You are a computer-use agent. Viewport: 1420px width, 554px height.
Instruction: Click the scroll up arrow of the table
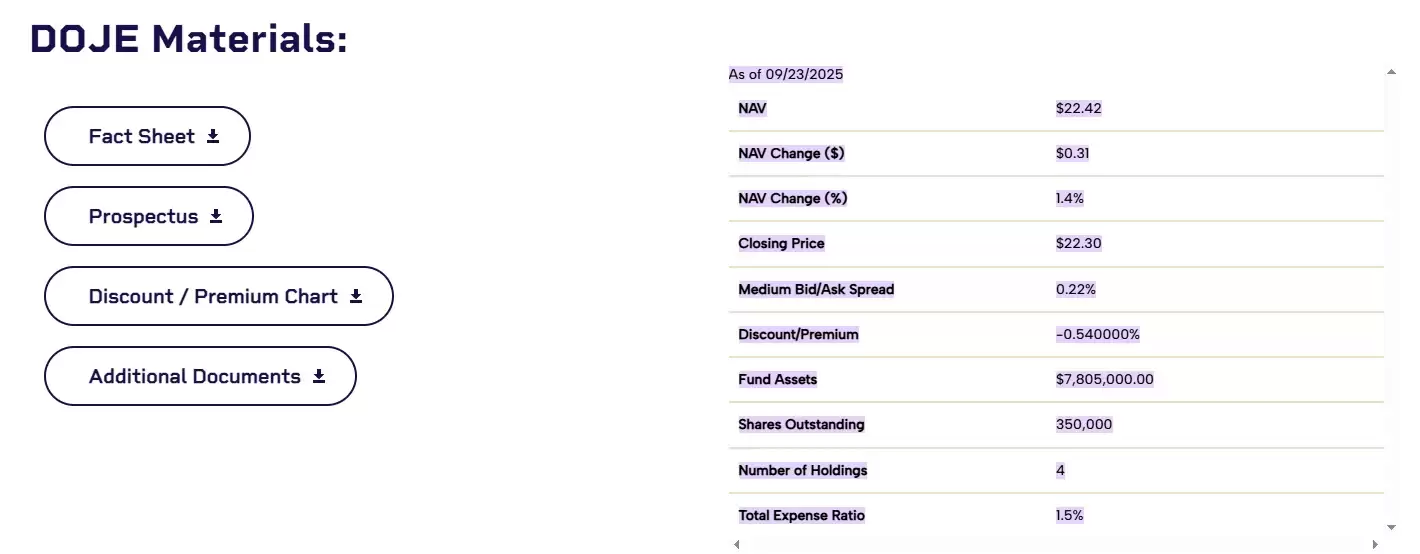point(1391,72)
